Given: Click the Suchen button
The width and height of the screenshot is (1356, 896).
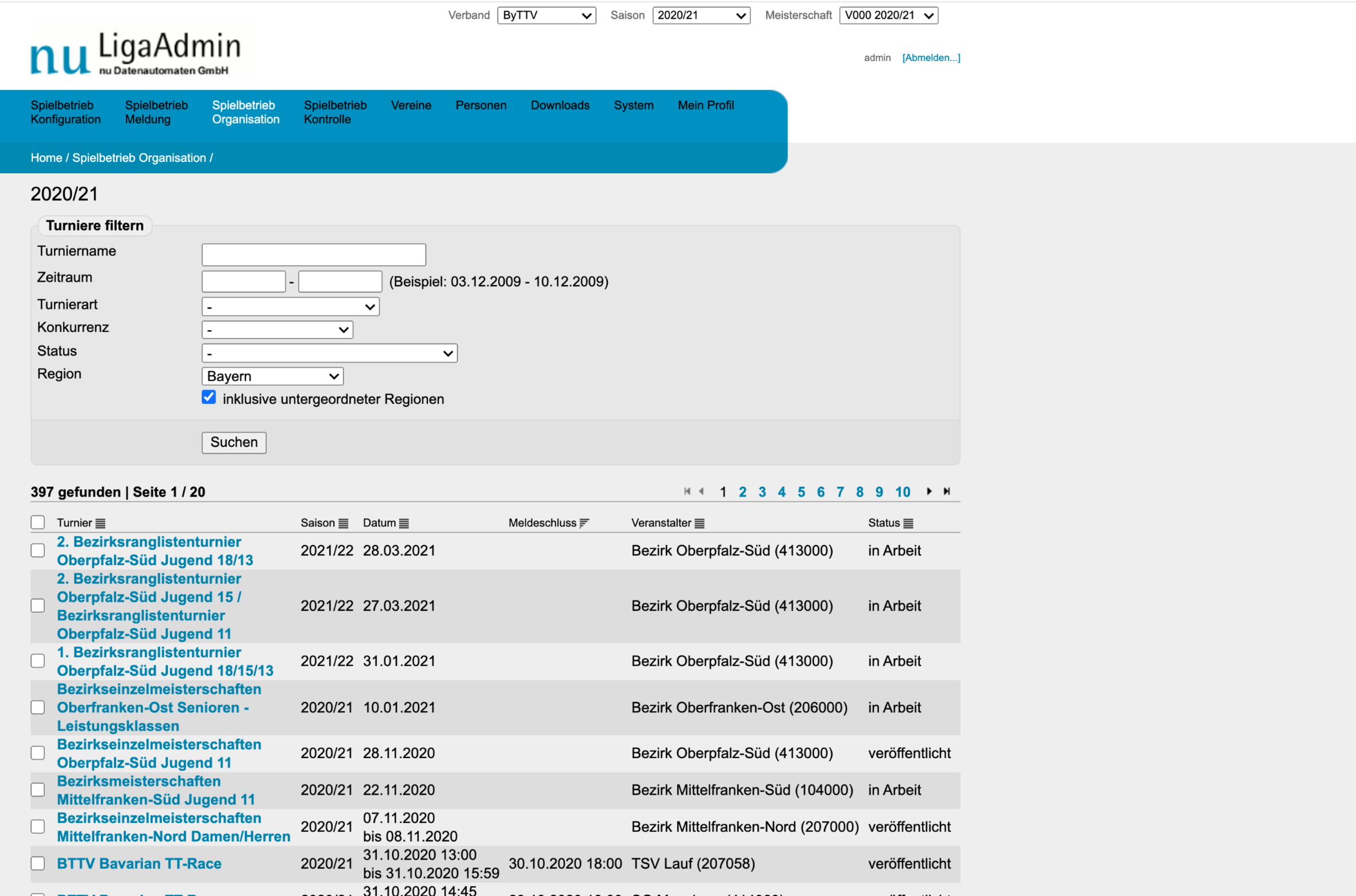Looking at the screenshot, I should [x=234, y=442].
